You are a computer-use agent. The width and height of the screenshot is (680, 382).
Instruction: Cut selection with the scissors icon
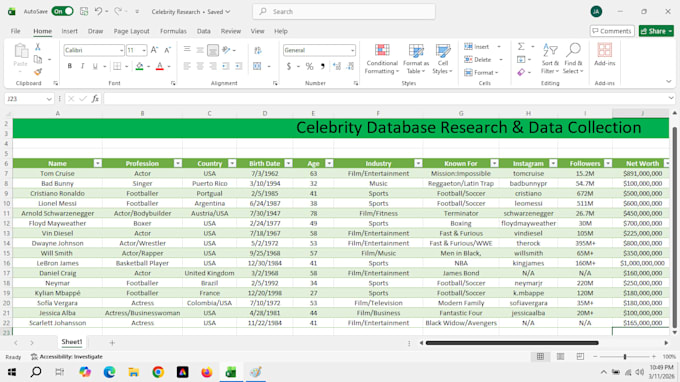tap(38, 47)
